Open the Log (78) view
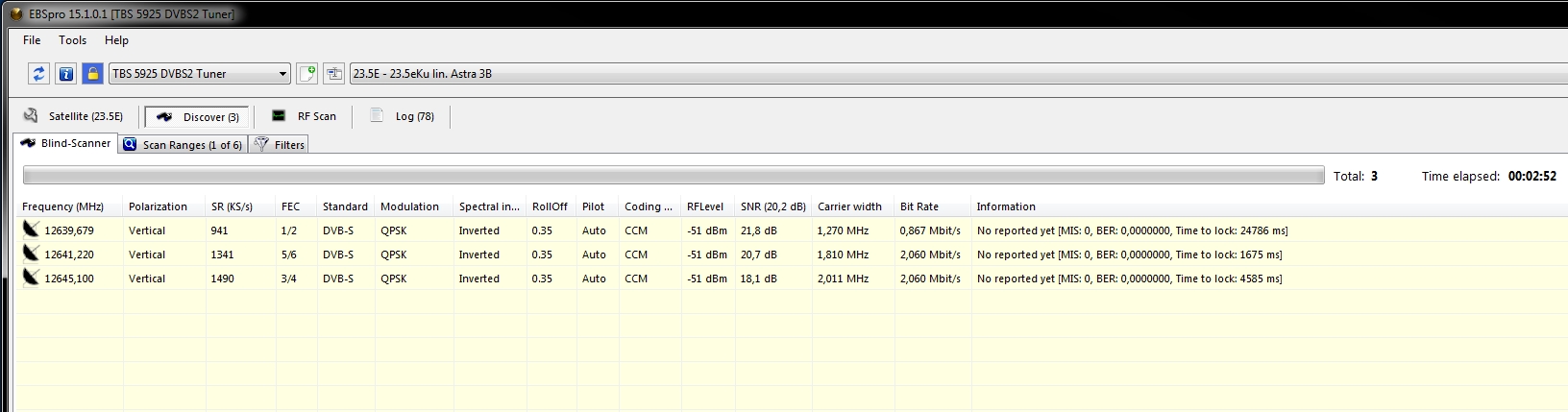1568x412 pixels. [x=403, y=116]
